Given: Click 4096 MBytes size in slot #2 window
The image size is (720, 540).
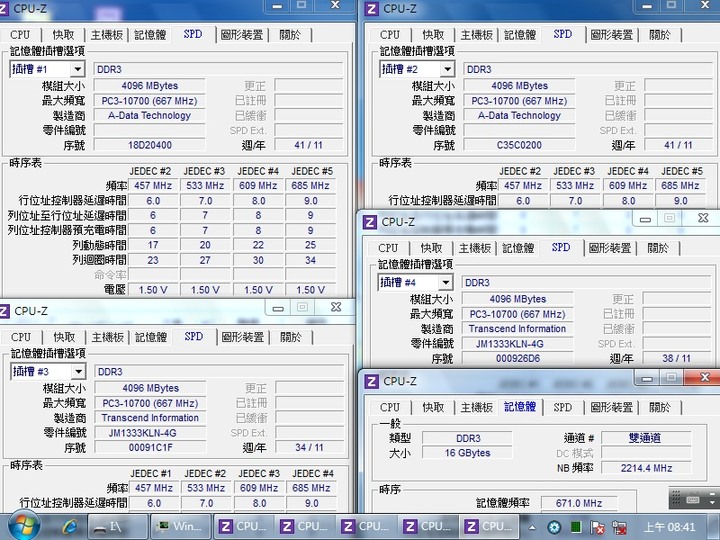Looking at the screenshot, I should click(519, 86).
